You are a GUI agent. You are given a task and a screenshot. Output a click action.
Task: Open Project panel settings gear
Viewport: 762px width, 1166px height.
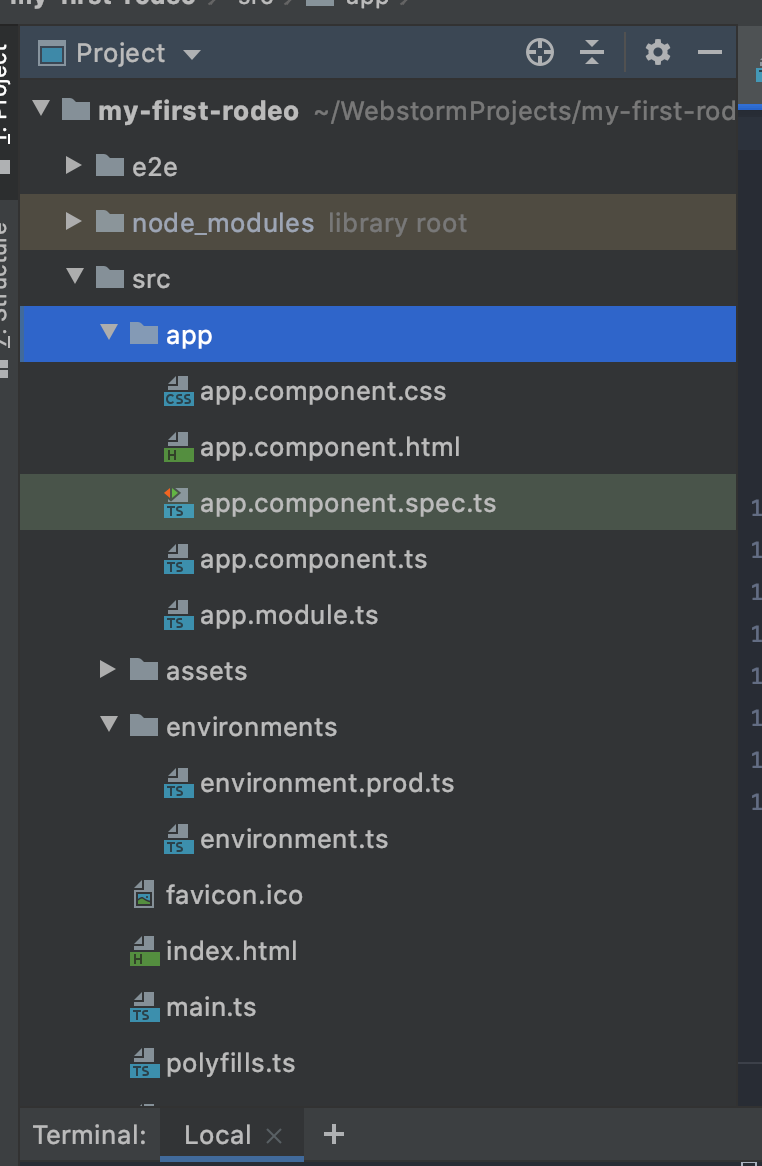point(657,52)
